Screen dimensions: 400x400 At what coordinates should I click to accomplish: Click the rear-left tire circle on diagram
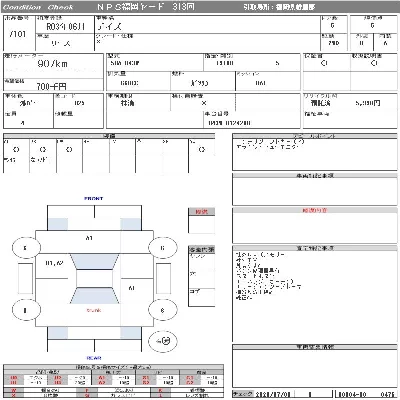click(x=26, y=310)
